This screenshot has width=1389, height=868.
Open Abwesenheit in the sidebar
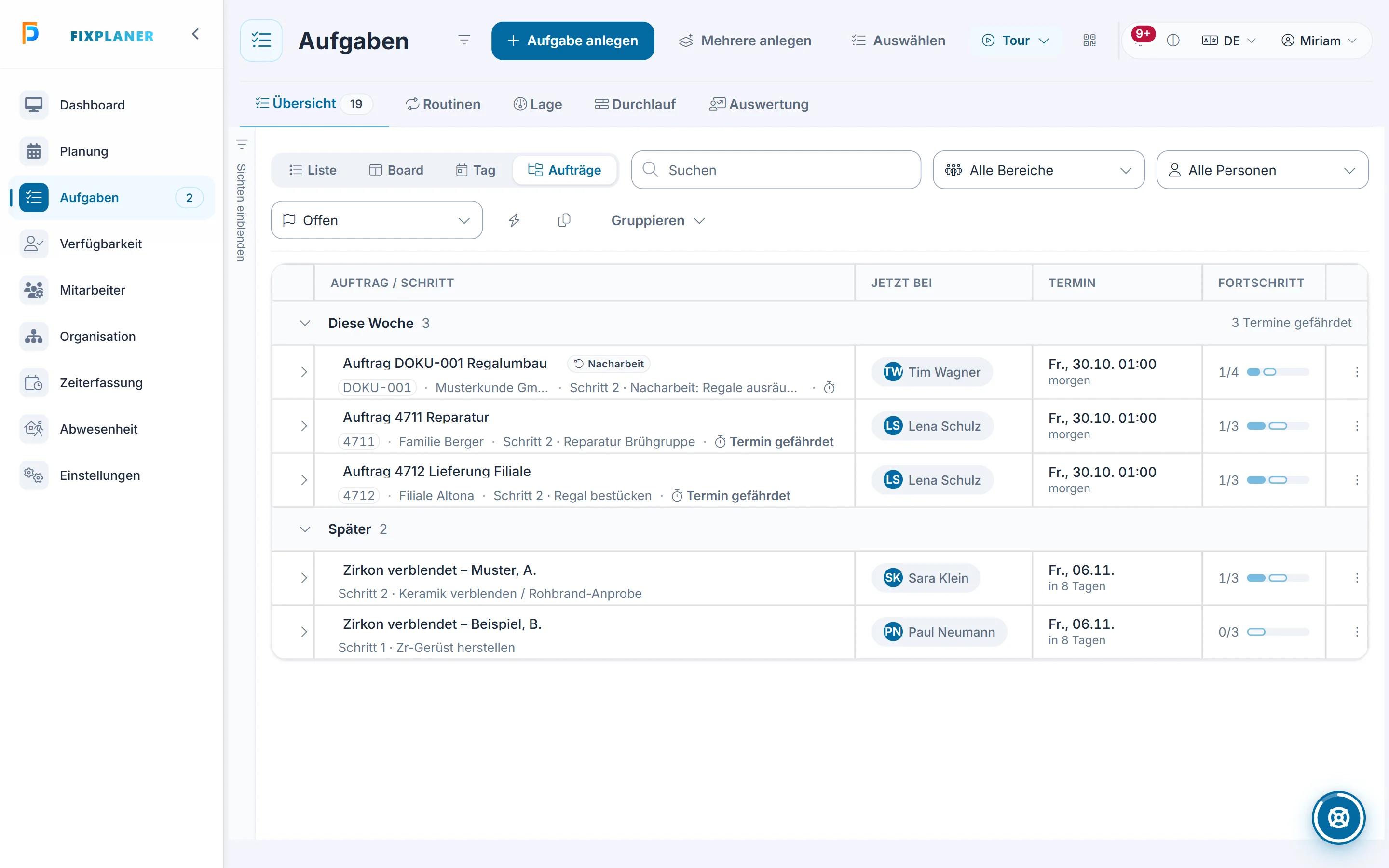click(x=111, y=429)
